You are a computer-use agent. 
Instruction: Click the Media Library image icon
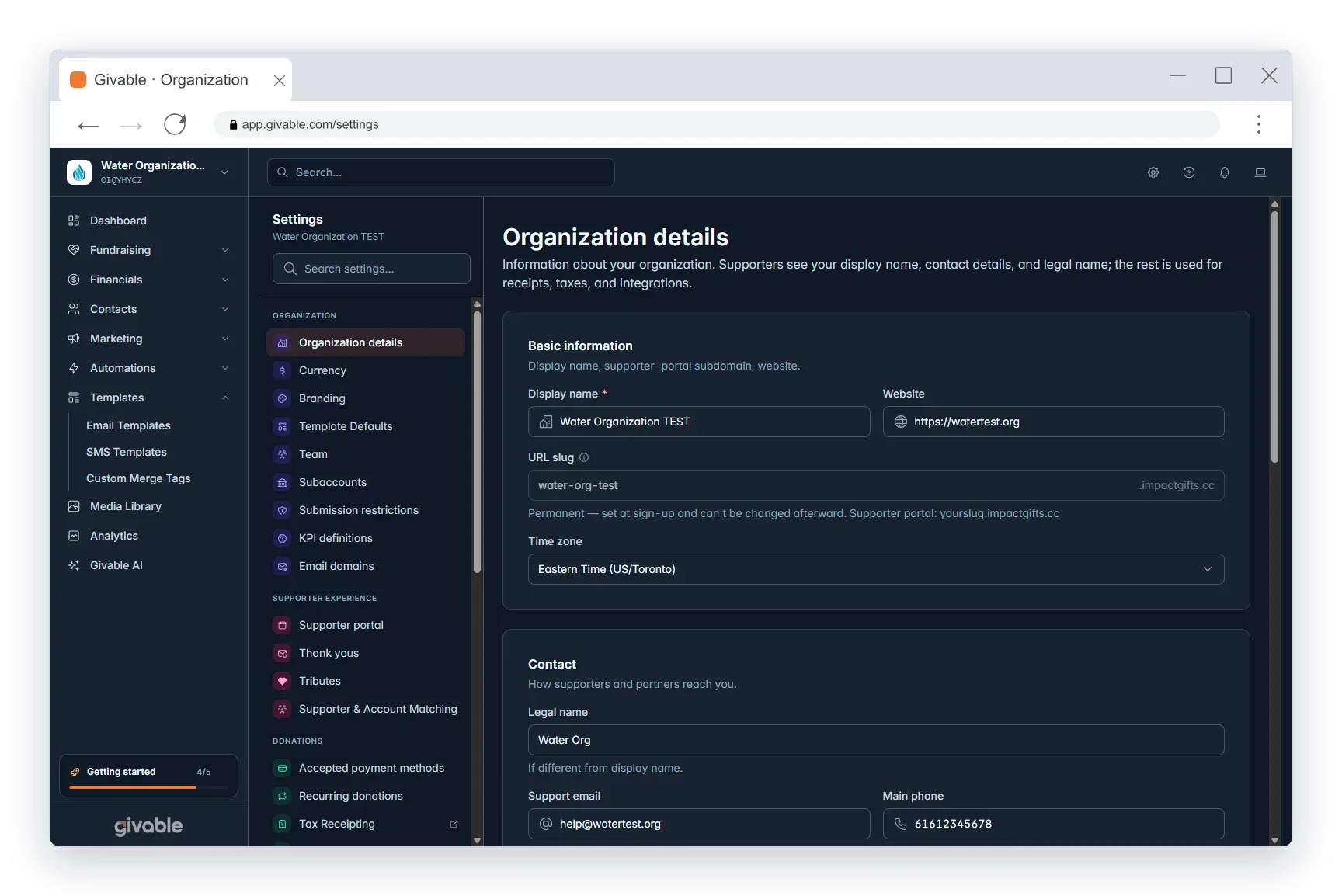74,506
